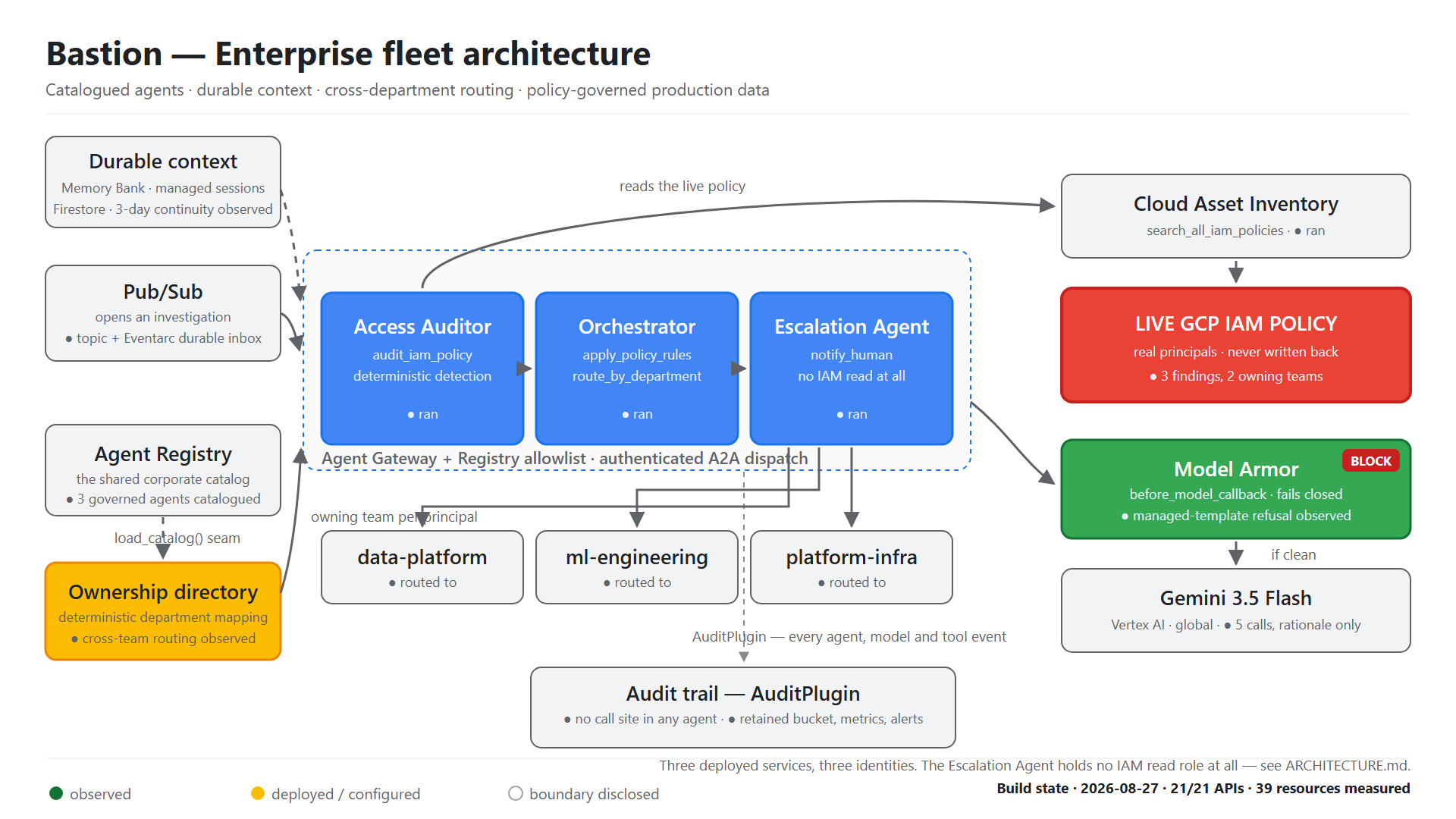
Task: Click the 'if clean' arrow label
Action: tap(1294, 554)
